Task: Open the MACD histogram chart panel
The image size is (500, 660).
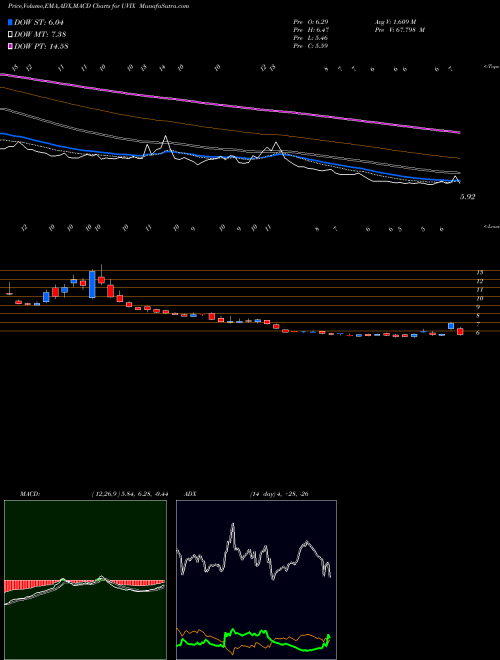Action: tap(85, 580)
